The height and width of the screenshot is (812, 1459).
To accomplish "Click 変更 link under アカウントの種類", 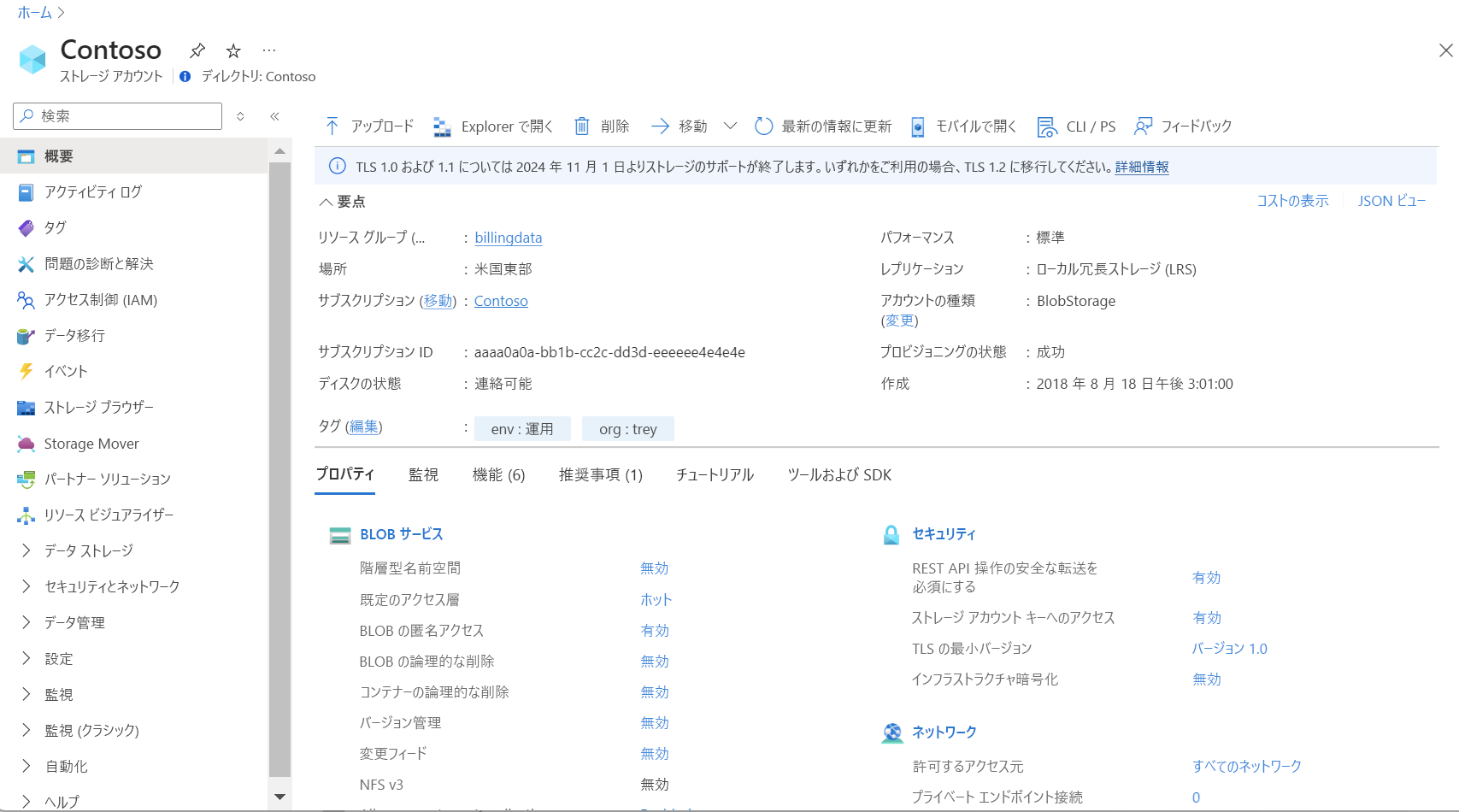I will coord(899,321).
